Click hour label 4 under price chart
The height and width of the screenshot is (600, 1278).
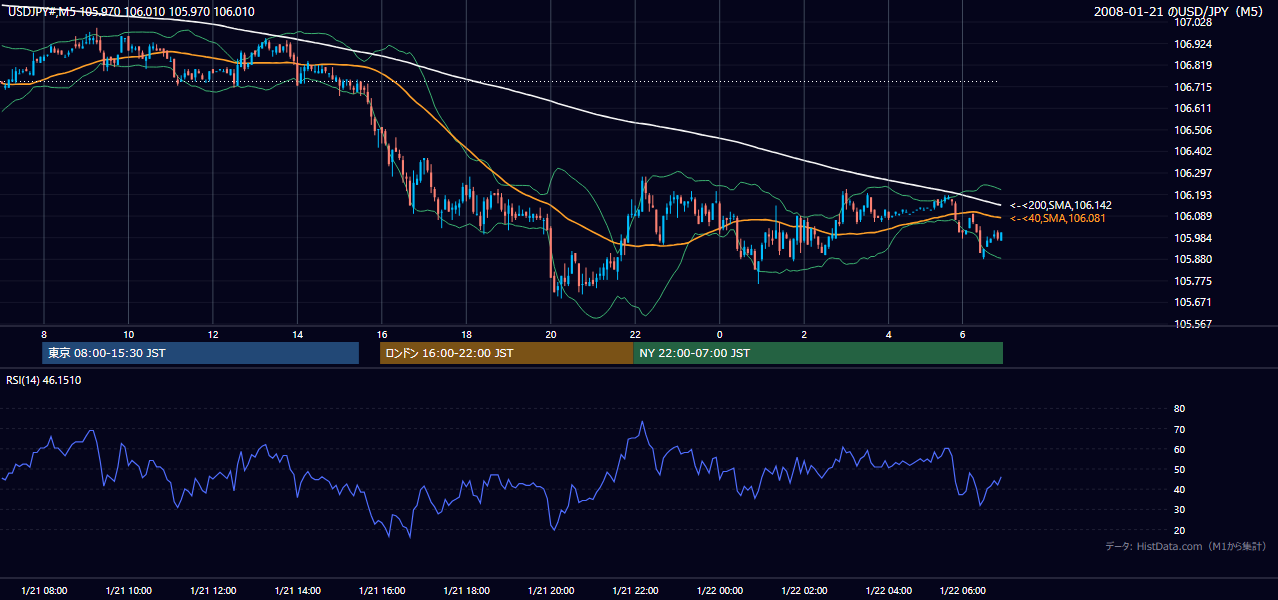coord(889,334)
